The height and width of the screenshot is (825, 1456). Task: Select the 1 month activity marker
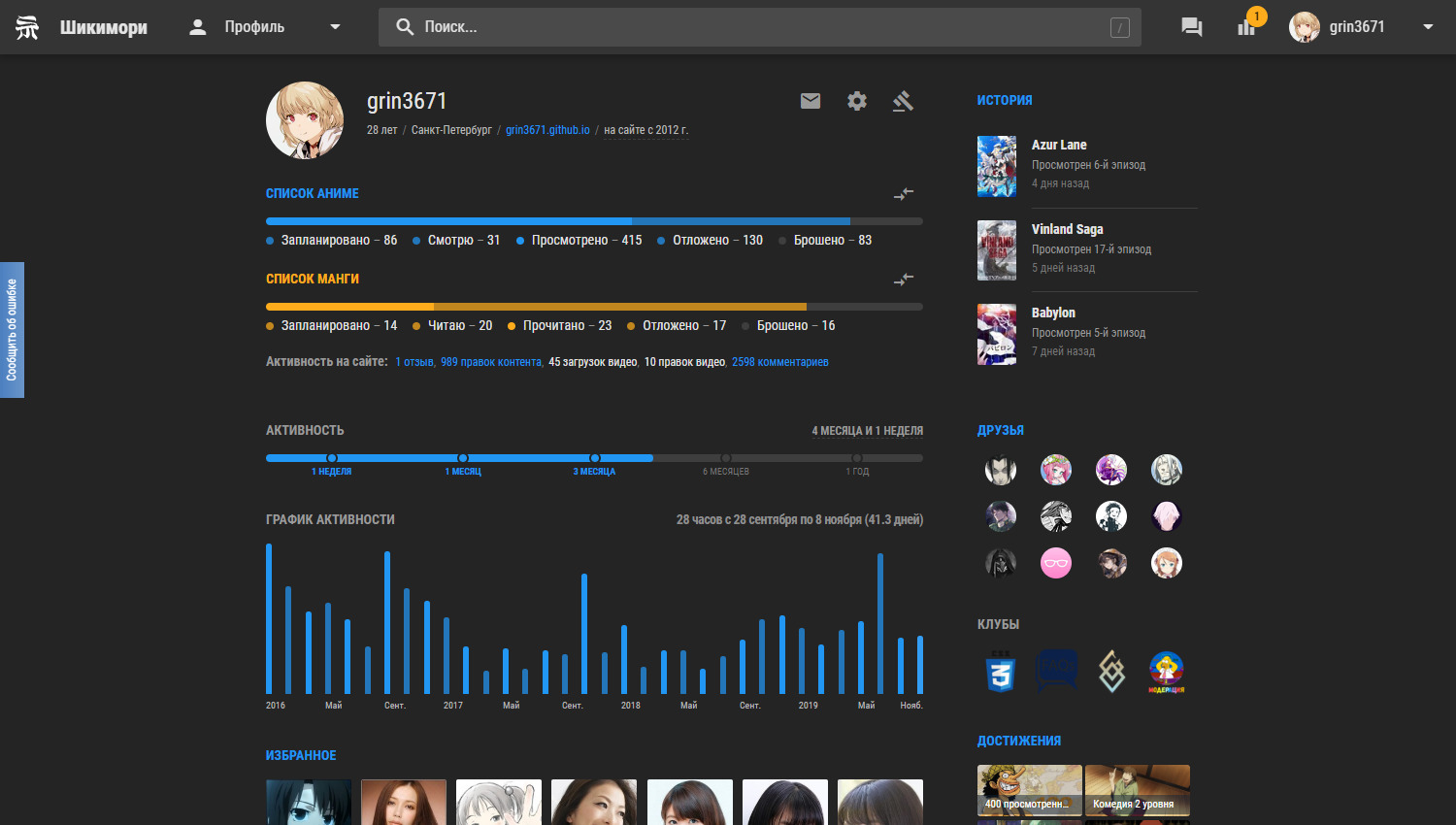pyautogui.click(x=463, y=458)
